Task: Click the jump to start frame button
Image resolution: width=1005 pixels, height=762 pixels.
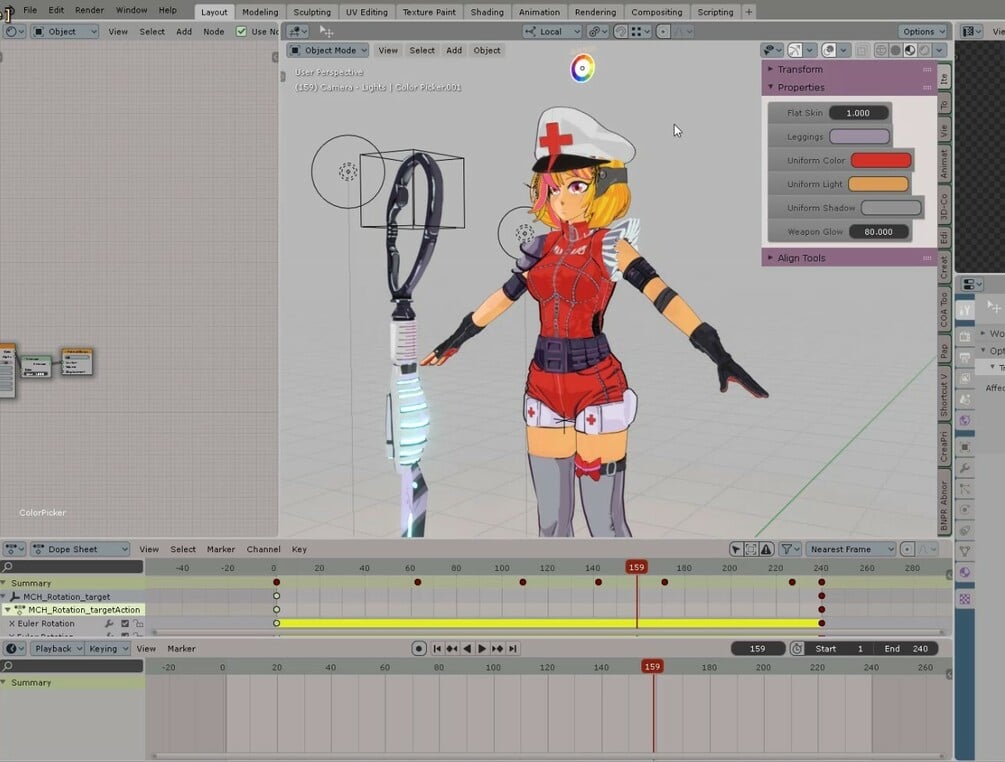Action: pyautogui.click(x=437, y=649)
